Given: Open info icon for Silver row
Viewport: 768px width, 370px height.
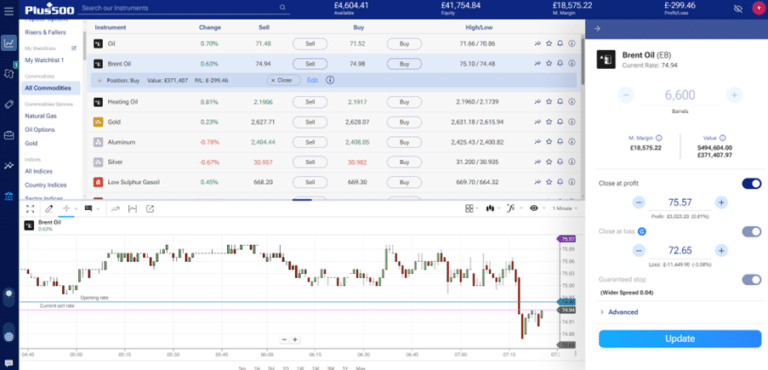Looking at the screenshot, I should point(572,162).
